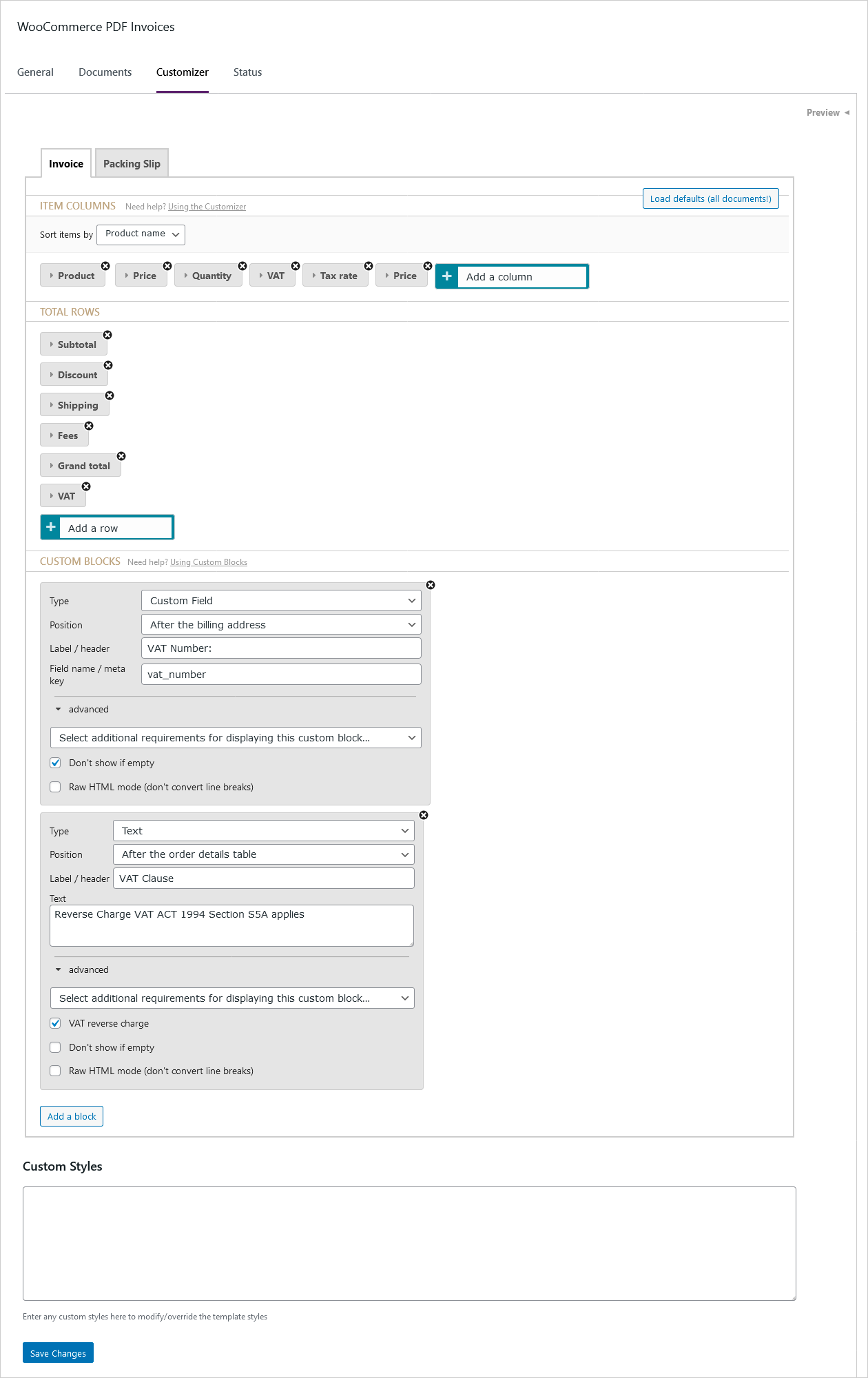Uncheck the VAT reverse charge checkbox
The height and width of the screenshot is (1378, 868).
tap(56, 1024)
